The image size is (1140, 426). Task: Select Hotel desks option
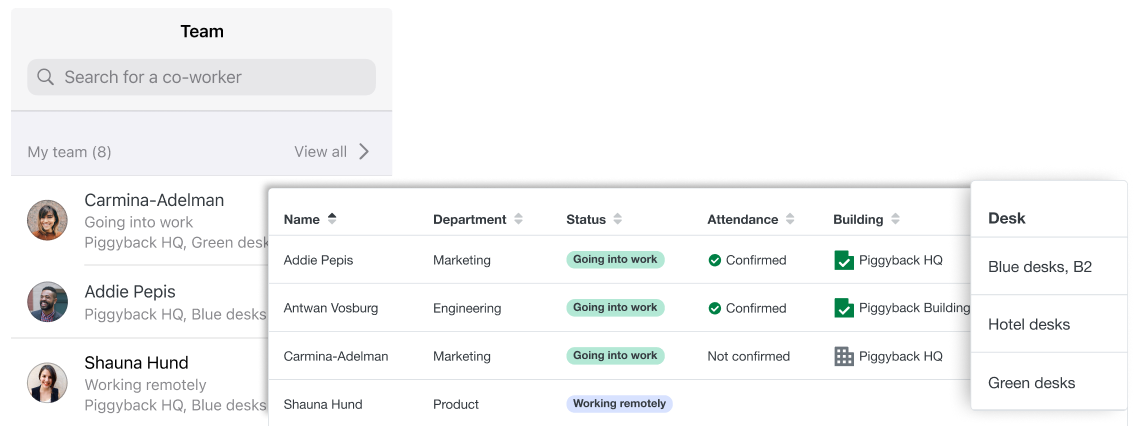pyautogui.click(x=1029, y=324)
